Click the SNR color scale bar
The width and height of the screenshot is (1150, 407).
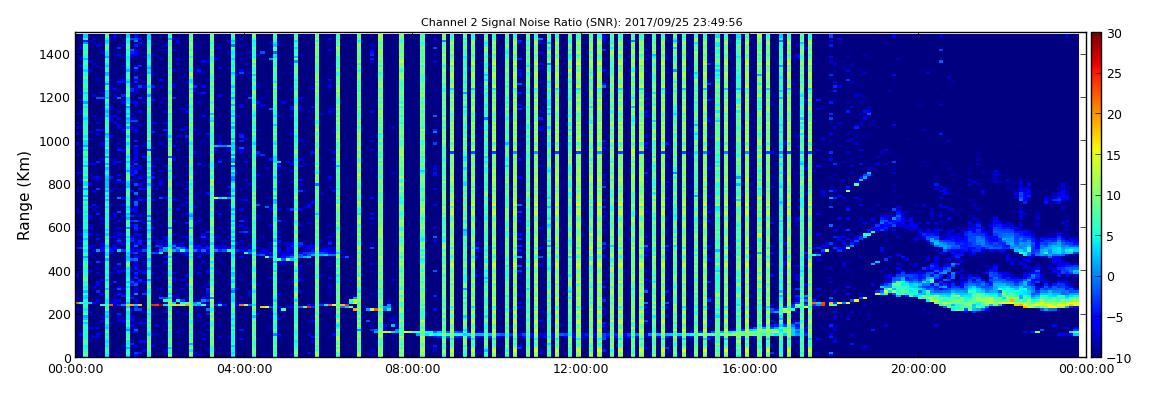click(x=1096, y=195)
